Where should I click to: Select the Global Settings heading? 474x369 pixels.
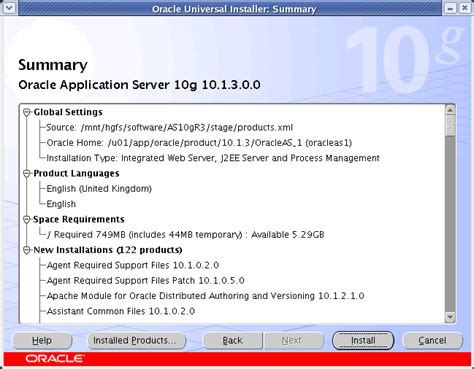coord(68,112)
